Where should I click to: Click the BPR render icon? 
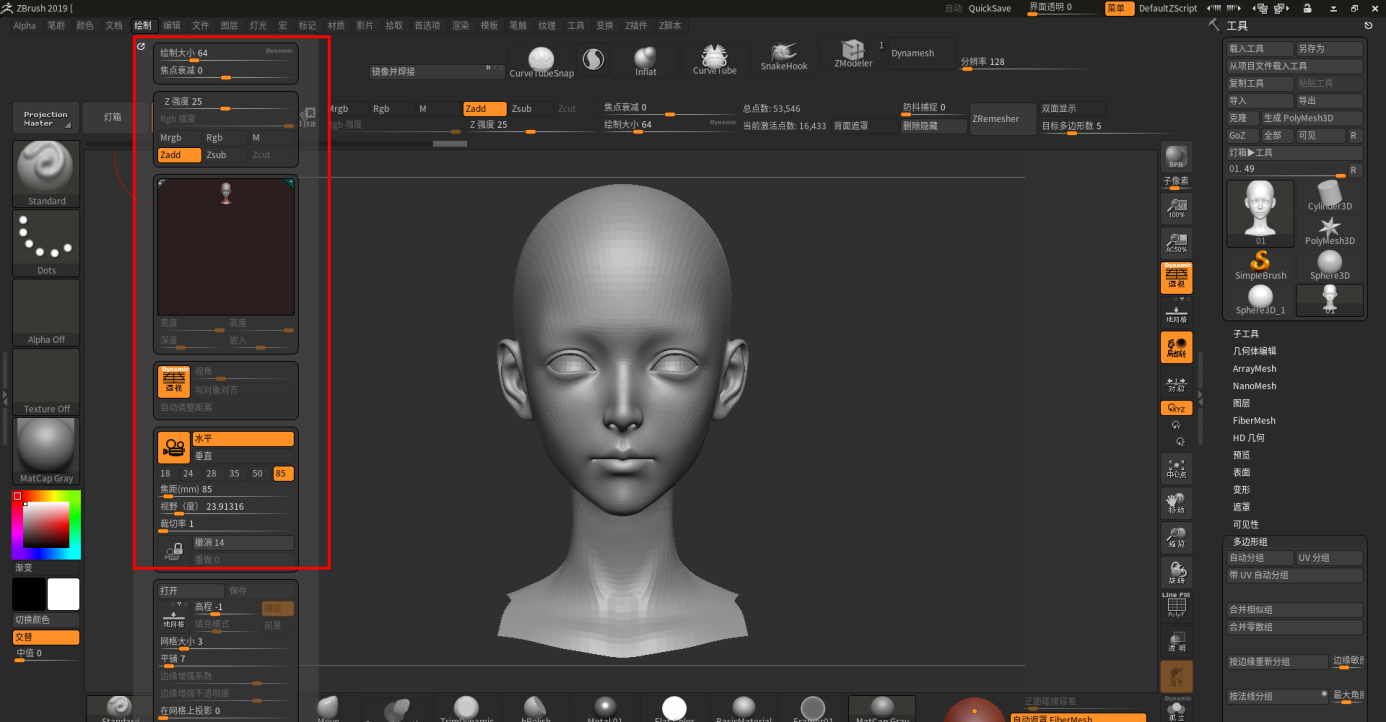(1176, 158)
